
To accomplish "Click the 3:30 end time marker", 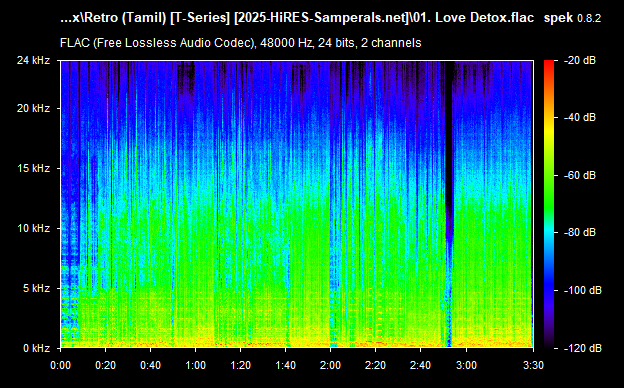I will 533,365.
